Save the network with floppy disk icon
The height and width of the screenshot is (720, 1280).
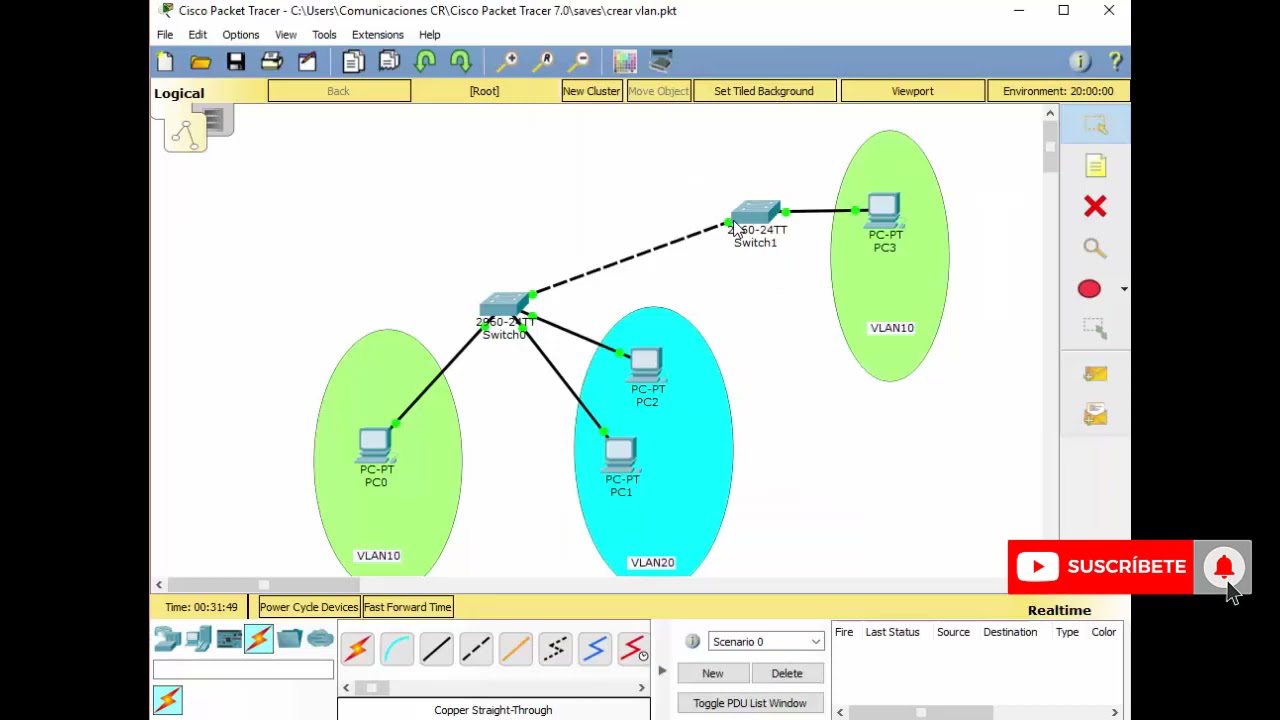click(x=236, y=62)
